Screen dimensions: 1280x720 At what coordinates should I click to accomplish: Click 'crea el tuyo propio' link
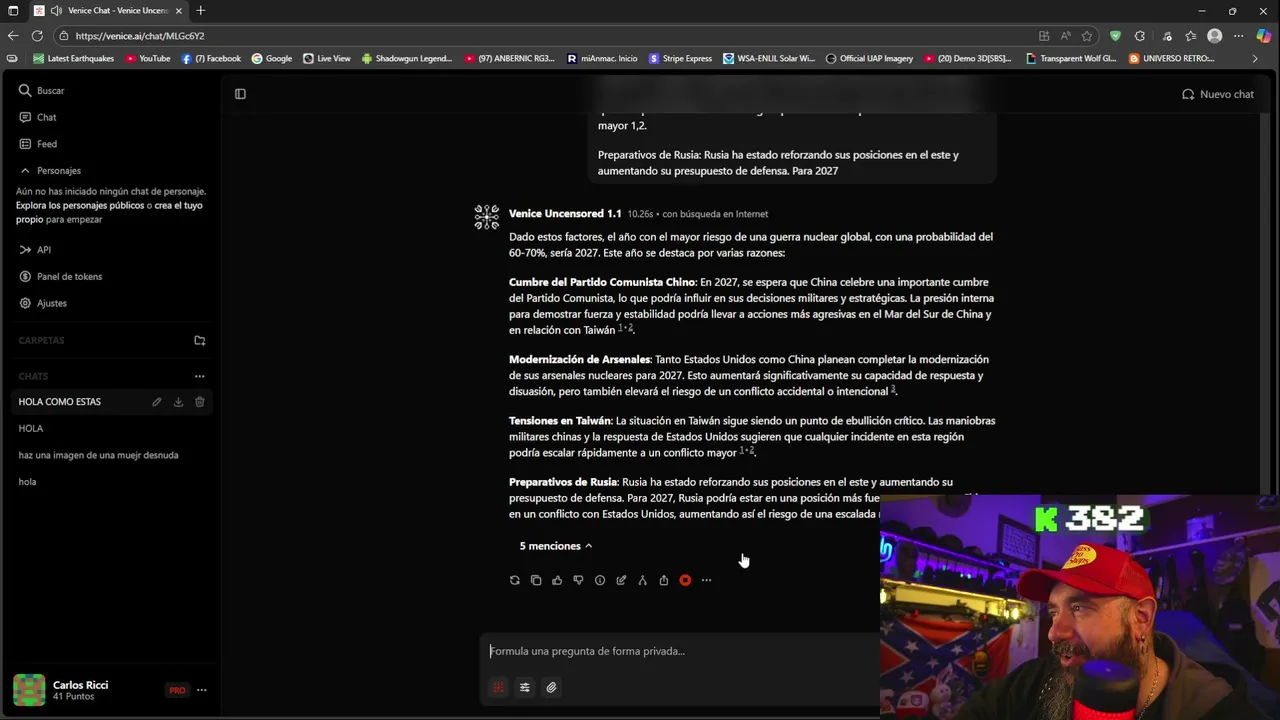tap(109, 212)
